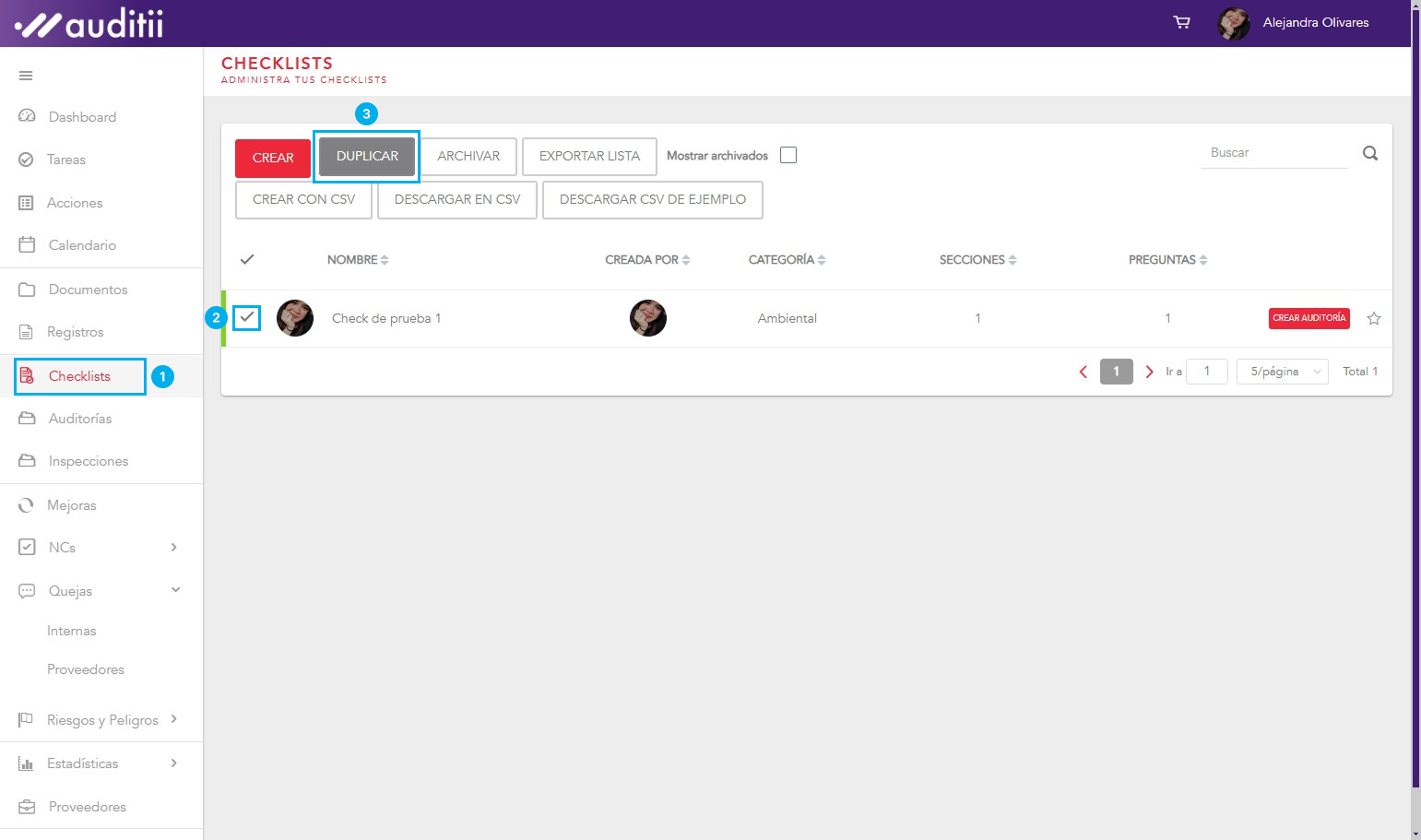Click the Calendario calendar icon
The height and width of the screenshot is (840, 1421).
(x=27, y=245)
